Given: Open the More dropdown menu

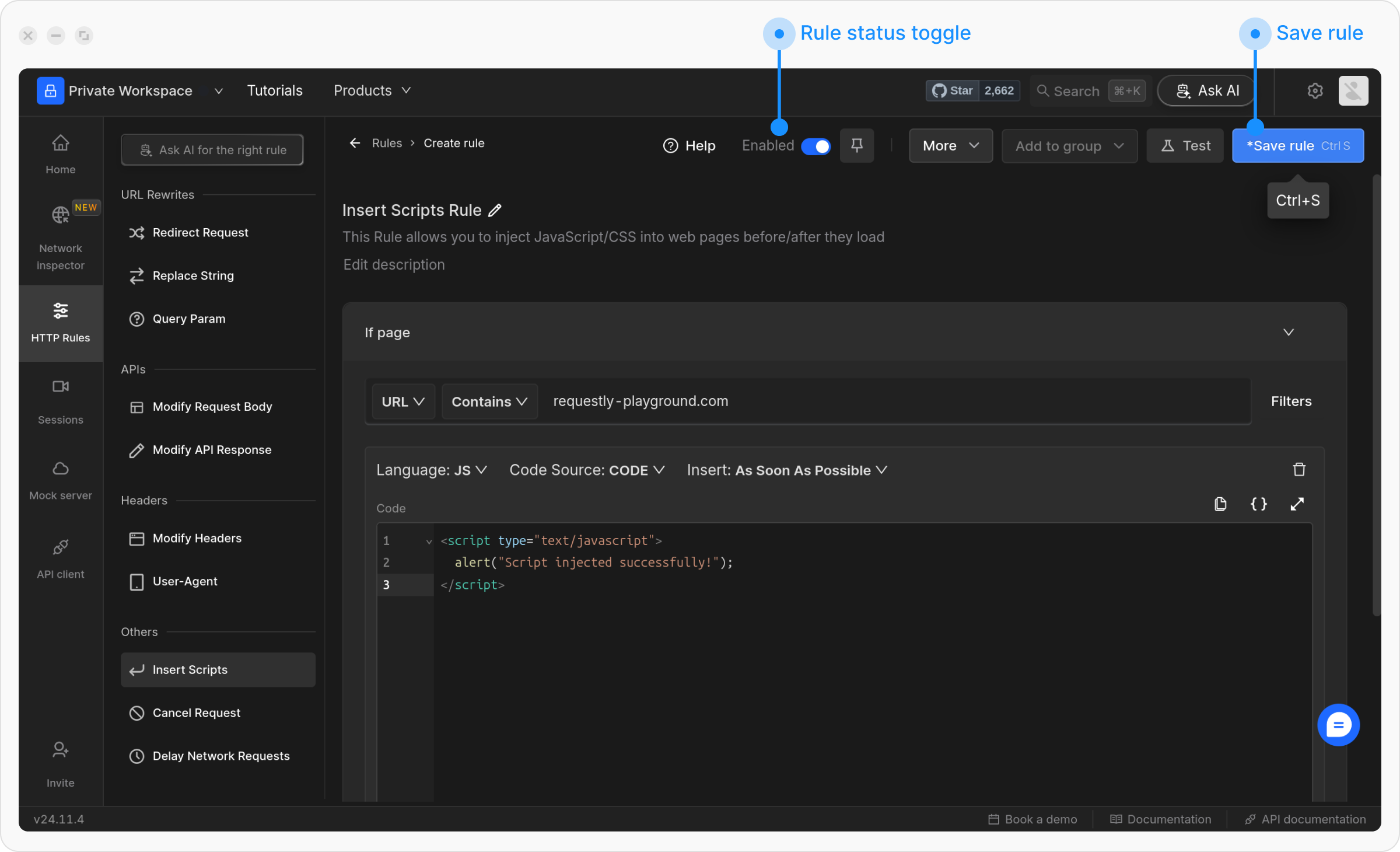Looking at the screenshot, I should tap(950, 146).
